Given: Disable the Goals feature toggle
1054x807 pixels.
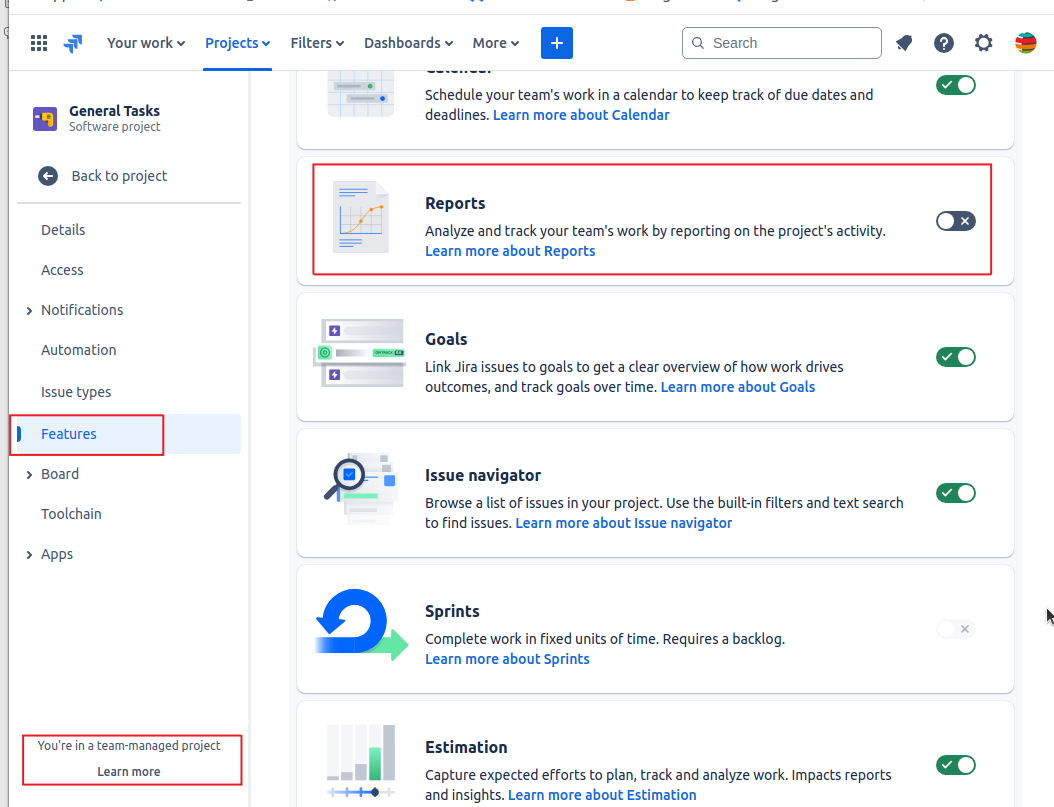Looking at the screenshot, I should point(955,357).
